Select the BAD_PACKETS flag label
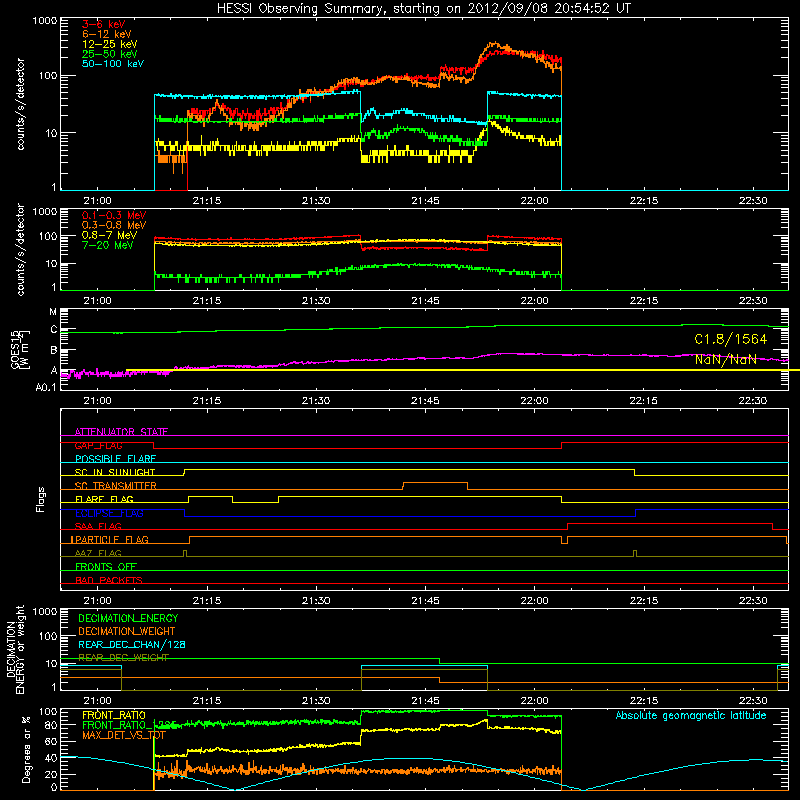 pyautogui.click(x=109, y=580)
